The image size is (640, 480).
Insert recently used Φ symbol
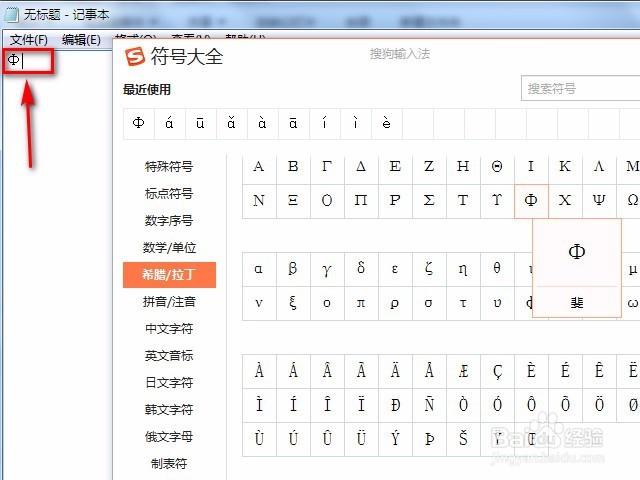(x=139, y=123)
